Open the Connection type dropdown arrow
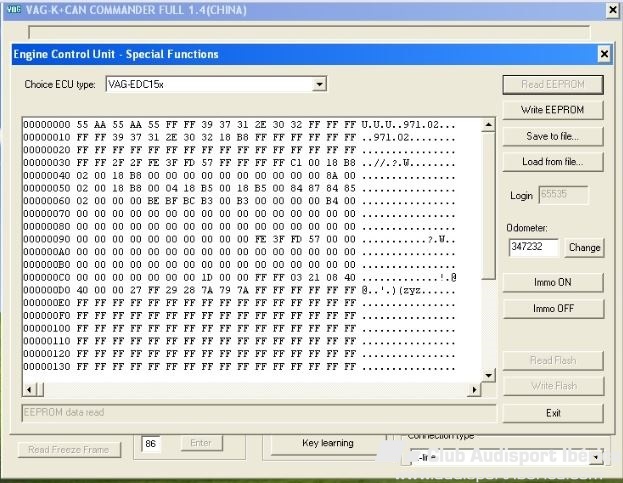Image resolution: width=623 pixels, height=483 pixels. tap(596, 458)
